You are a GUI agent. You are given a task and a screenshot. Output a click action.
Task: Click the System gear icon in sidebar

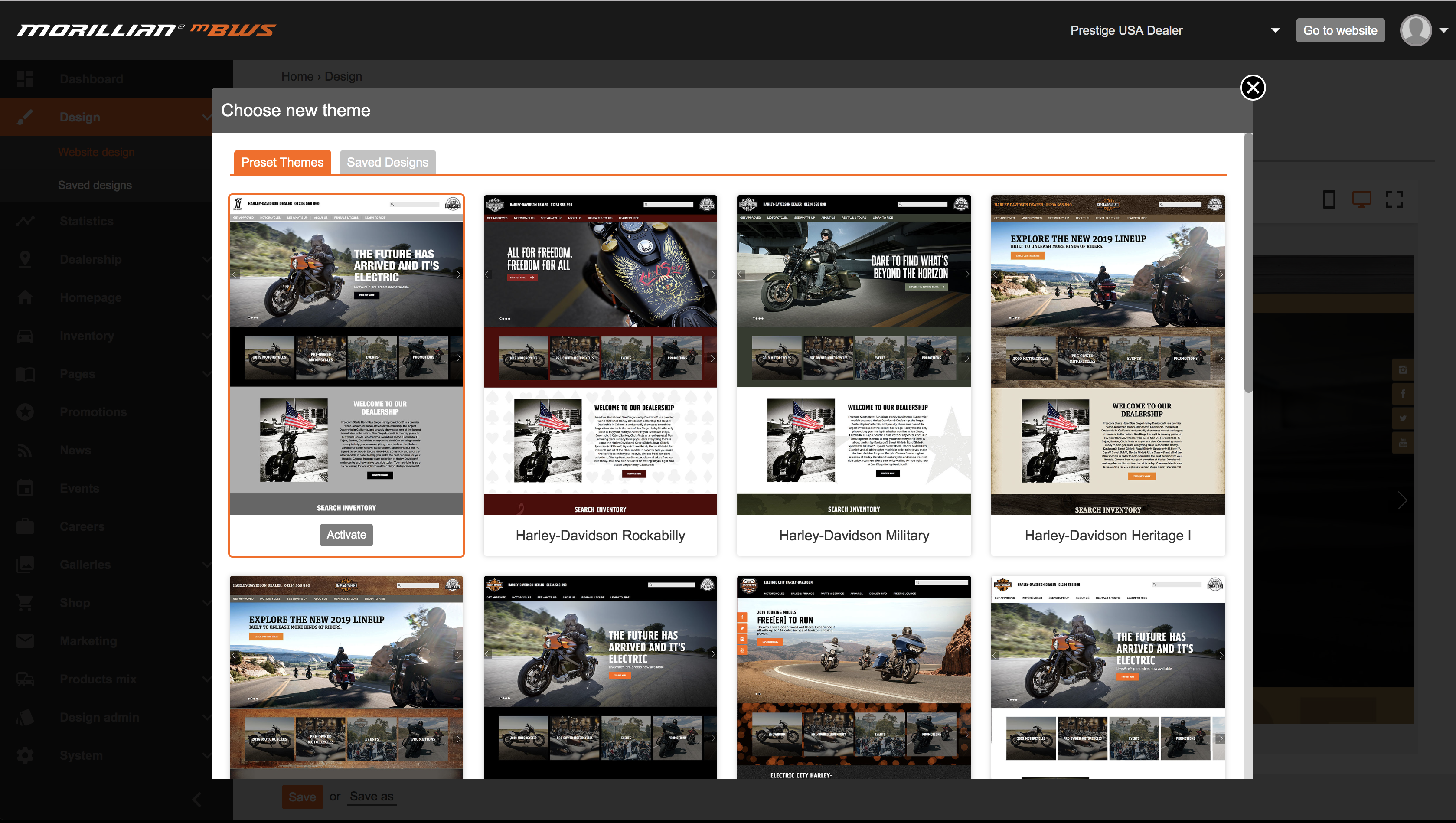tap(25, 755)
